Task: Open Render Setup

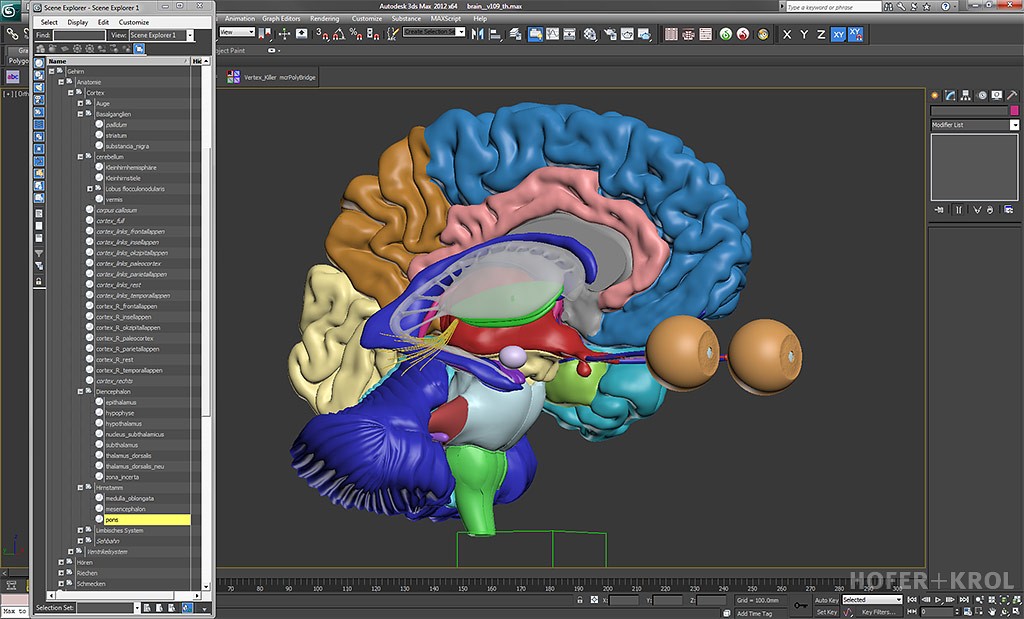Action: [x=610, y=34]
